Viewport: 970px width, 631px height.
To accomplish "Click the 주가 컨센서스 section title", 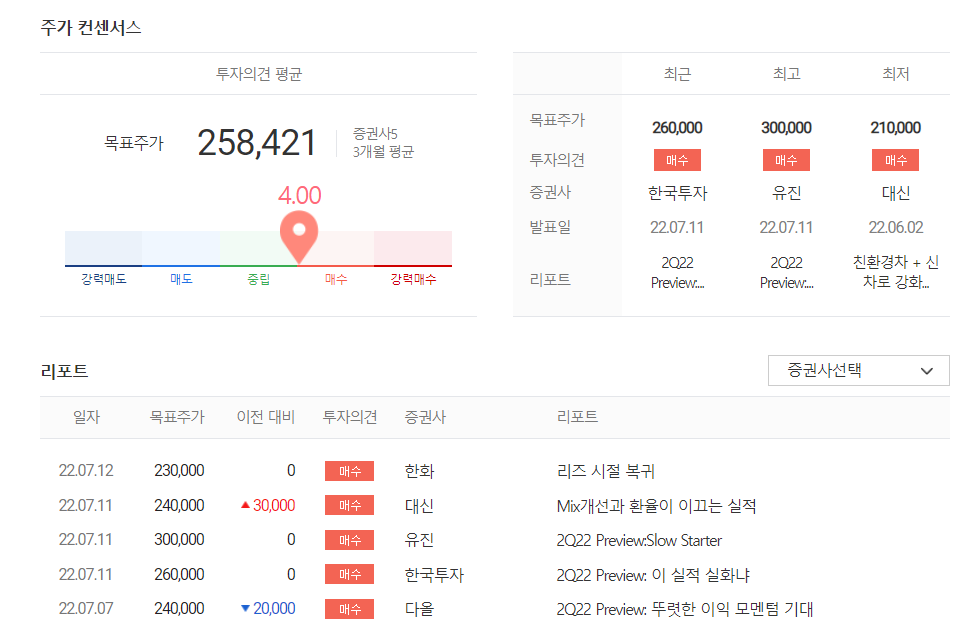I will click(91, 28).
